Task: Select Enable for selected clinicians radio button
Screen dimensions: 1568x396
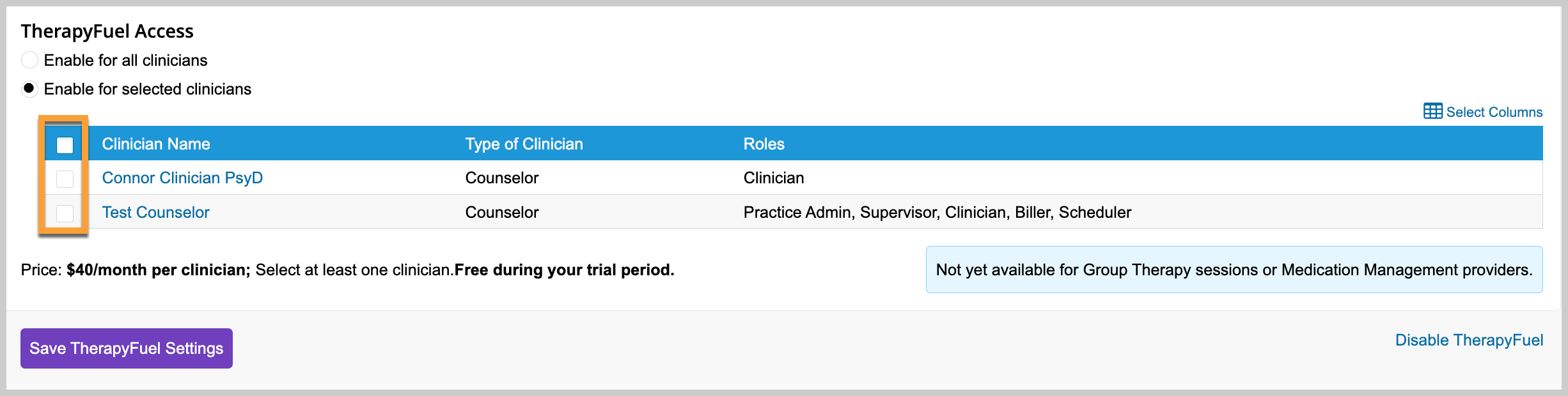Action: coord(29,89)
